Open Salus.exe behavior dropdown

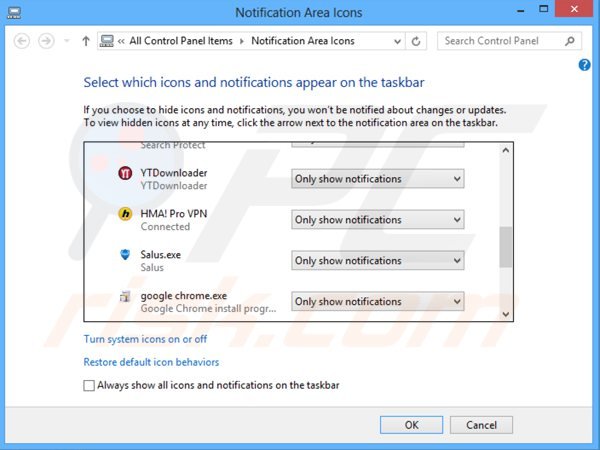(378, 261)
